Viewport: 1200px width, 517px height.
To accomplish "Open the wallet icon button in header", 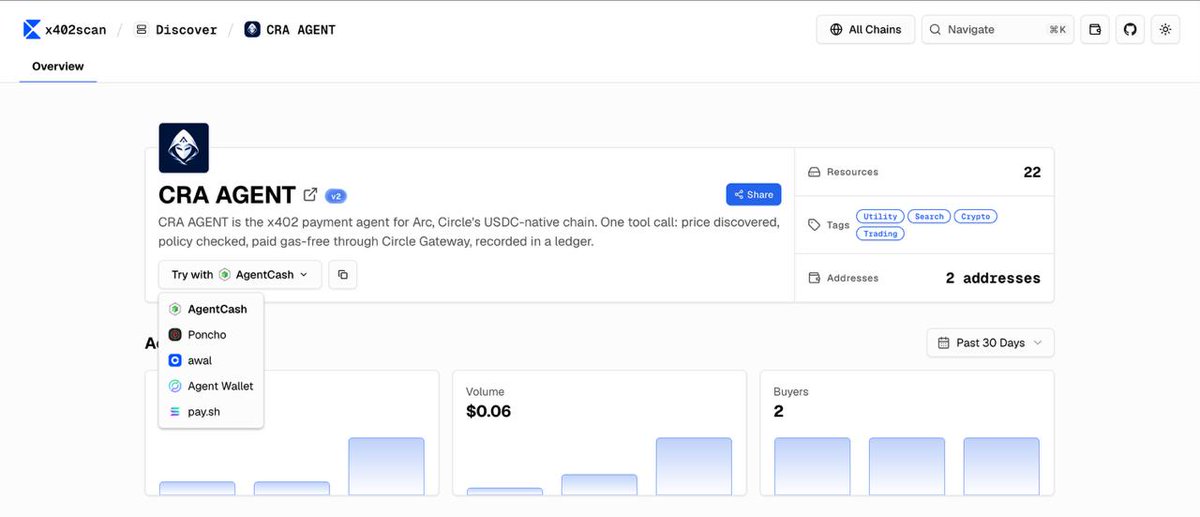I will pos(1095,30).
